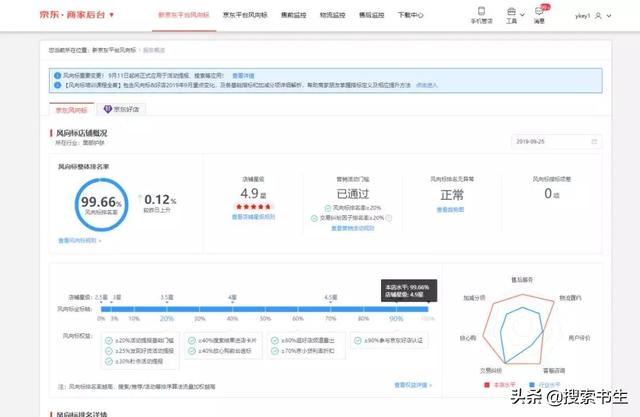The height and width of the screenshot is (417, 640).
Task: Click the 99.66% ranking circle gauge
Action: (102, 205)
